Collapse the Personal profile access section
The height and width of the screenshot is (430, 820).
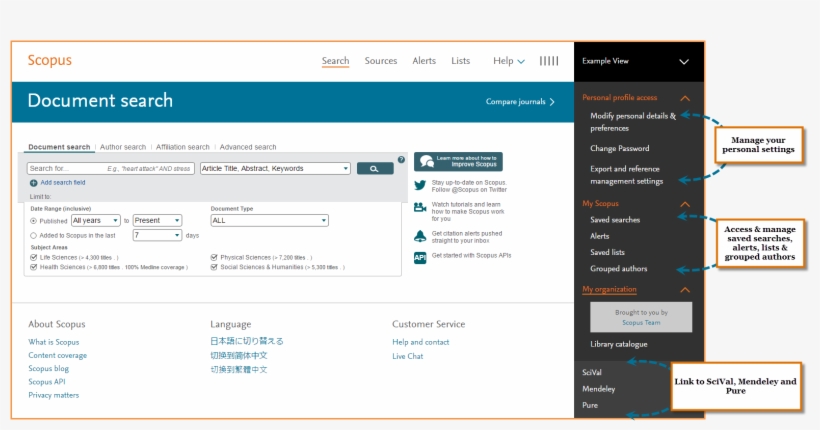(685, 98)
